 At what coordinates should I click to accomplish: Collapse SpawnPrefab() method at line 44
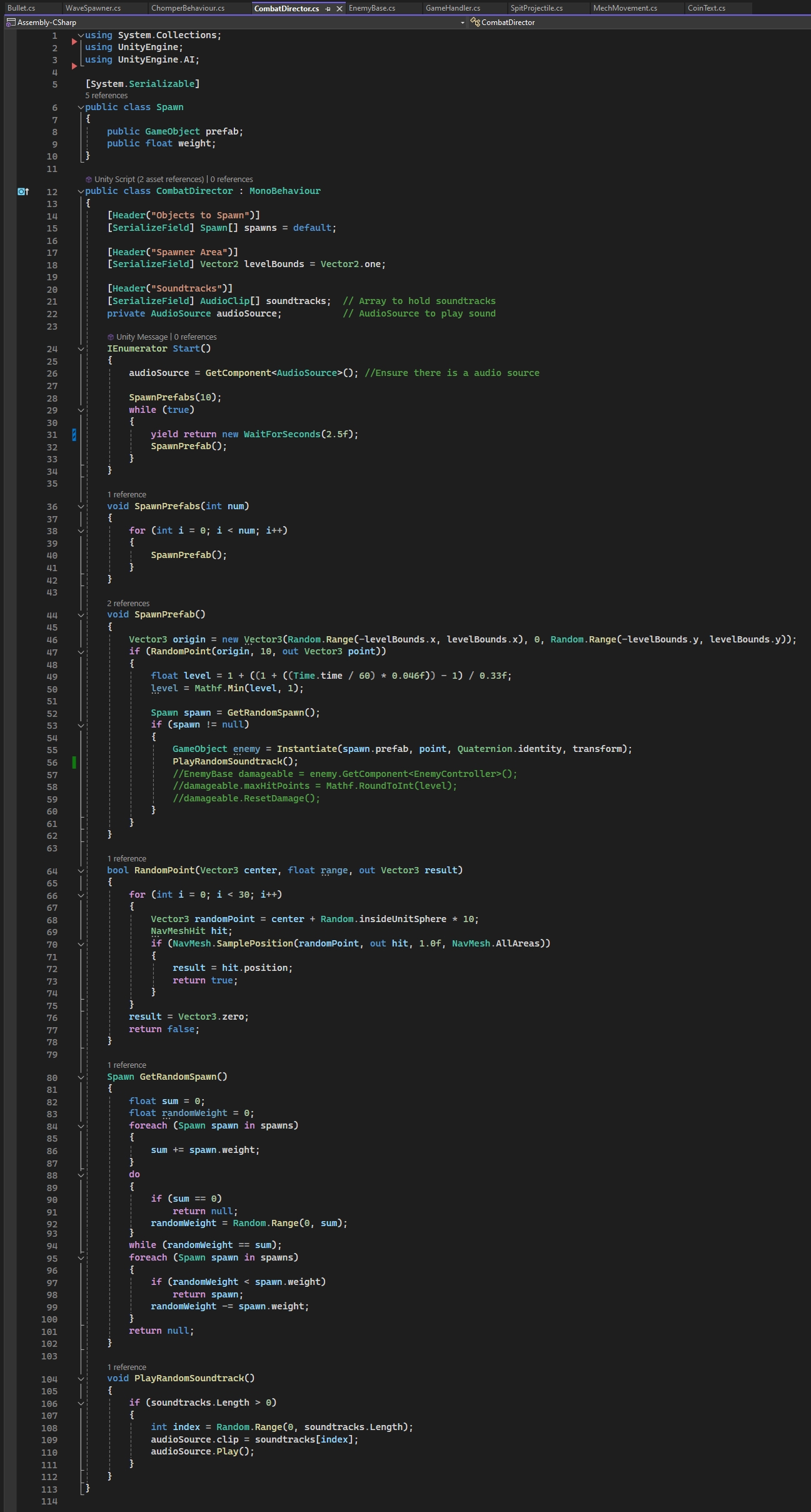81,615
